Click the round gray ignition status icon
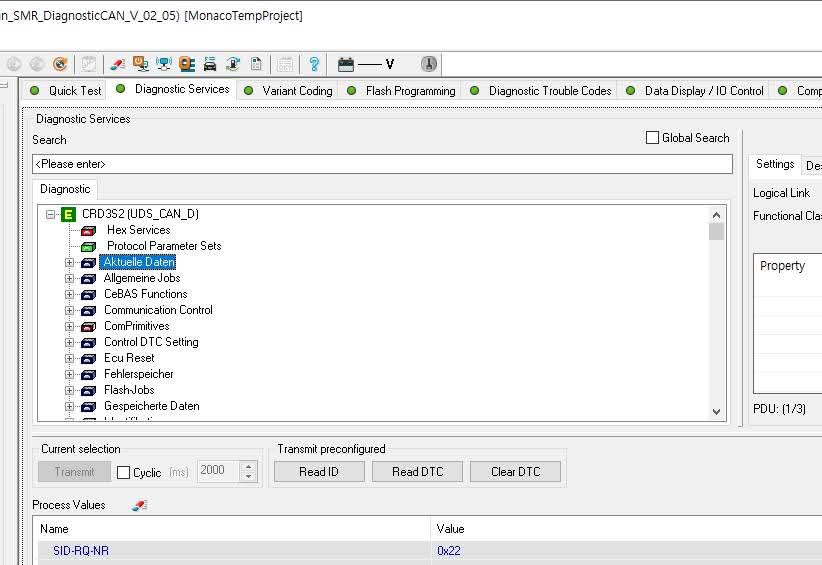The height and width of the screenshot is (565, 822). pos(429,64)
